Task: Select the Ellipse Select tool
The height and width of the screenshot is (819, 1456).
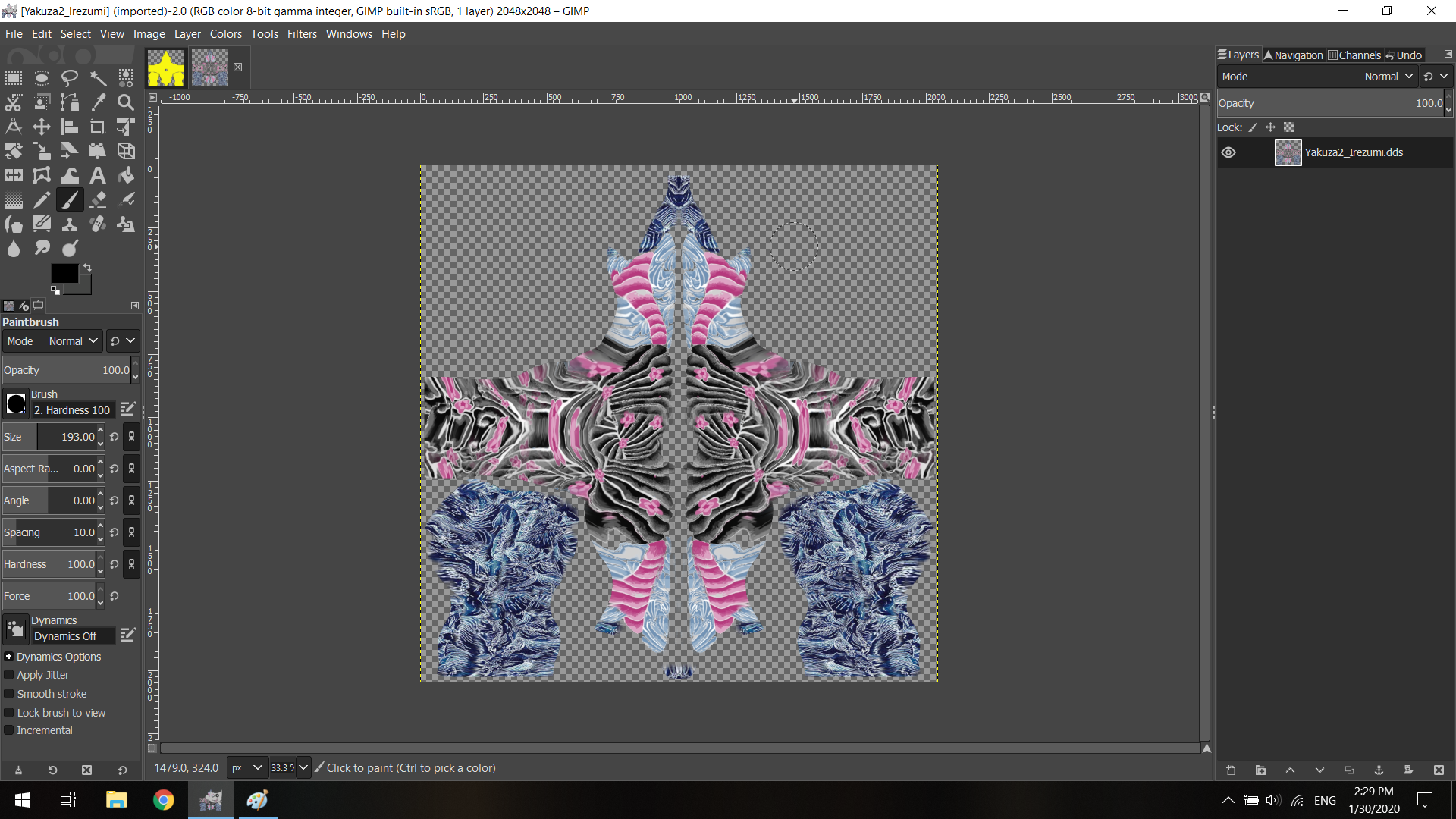Action: (x=42, y=78)
